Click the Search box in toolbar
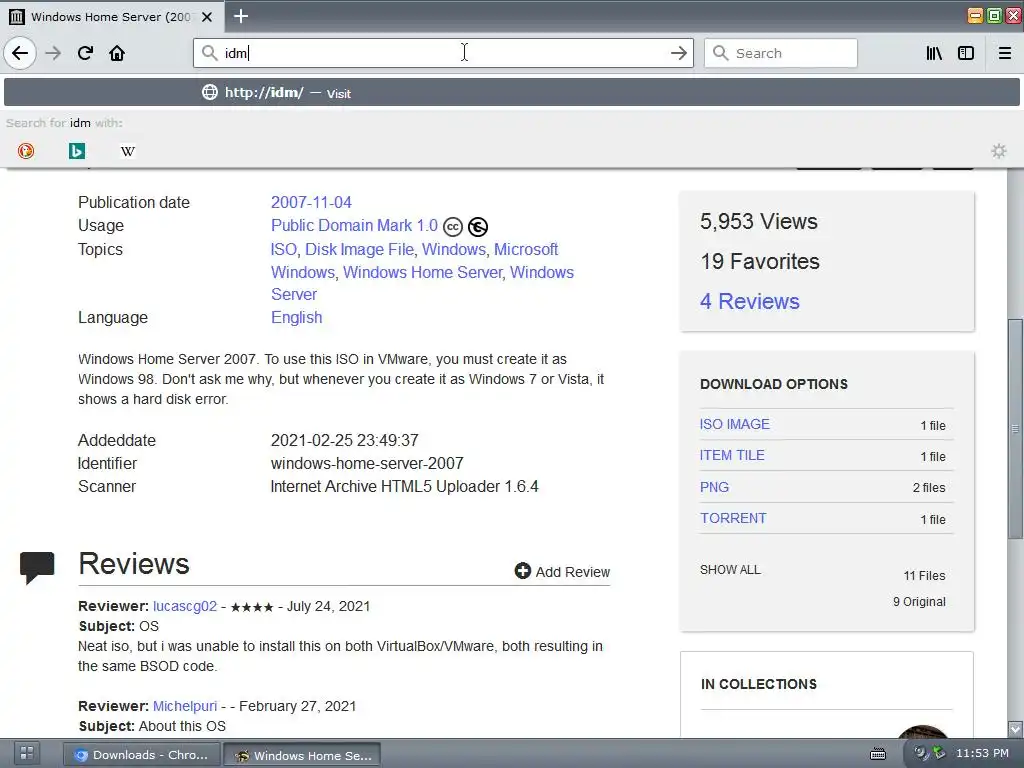Viewport: 1024px width, 768px height. point(780,53)
